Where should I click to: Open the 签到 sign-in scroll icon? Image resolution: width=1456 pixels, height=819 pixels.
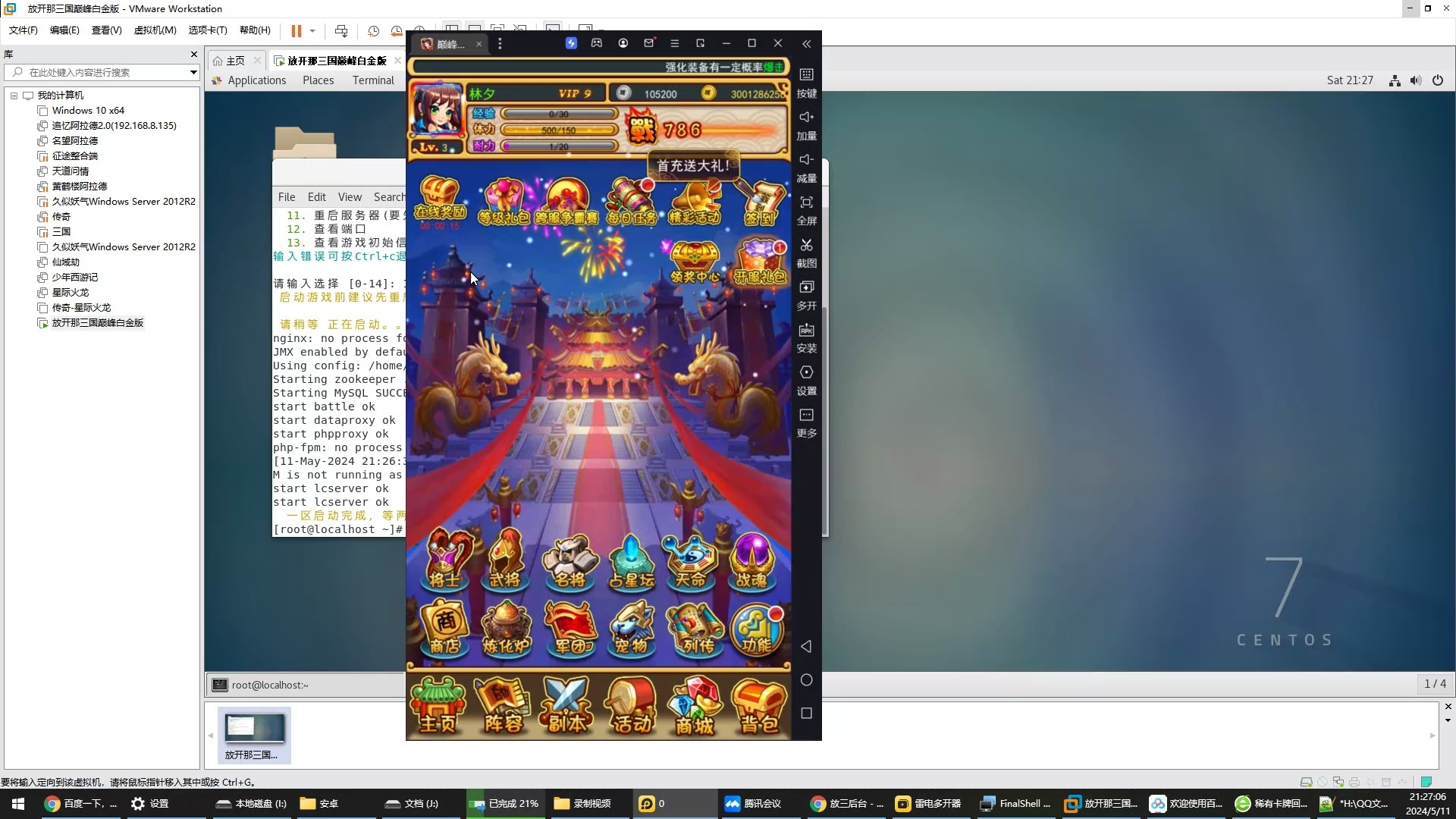[761, 203]
